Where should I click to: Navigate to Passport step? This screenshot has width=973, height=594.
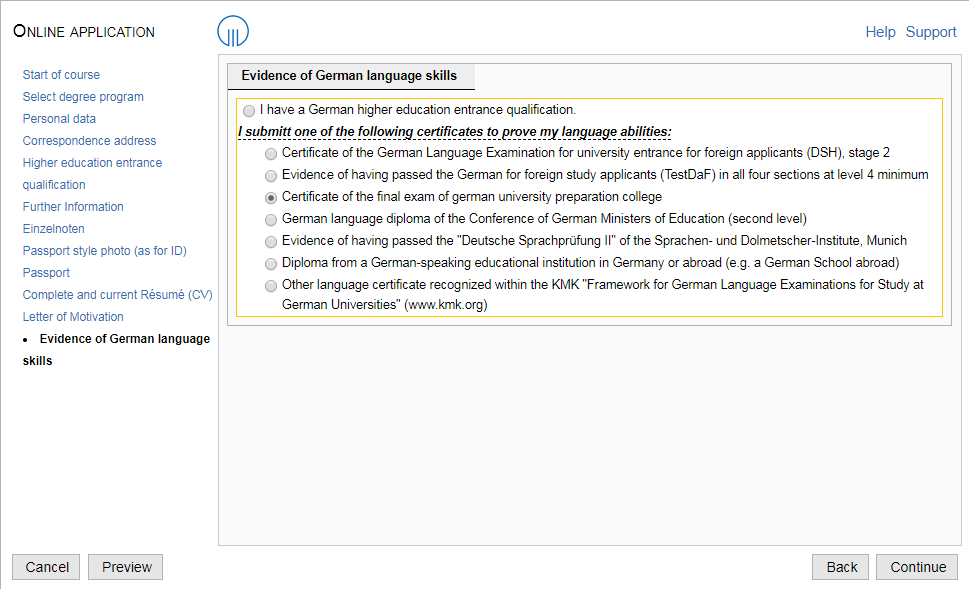point(46,273)
